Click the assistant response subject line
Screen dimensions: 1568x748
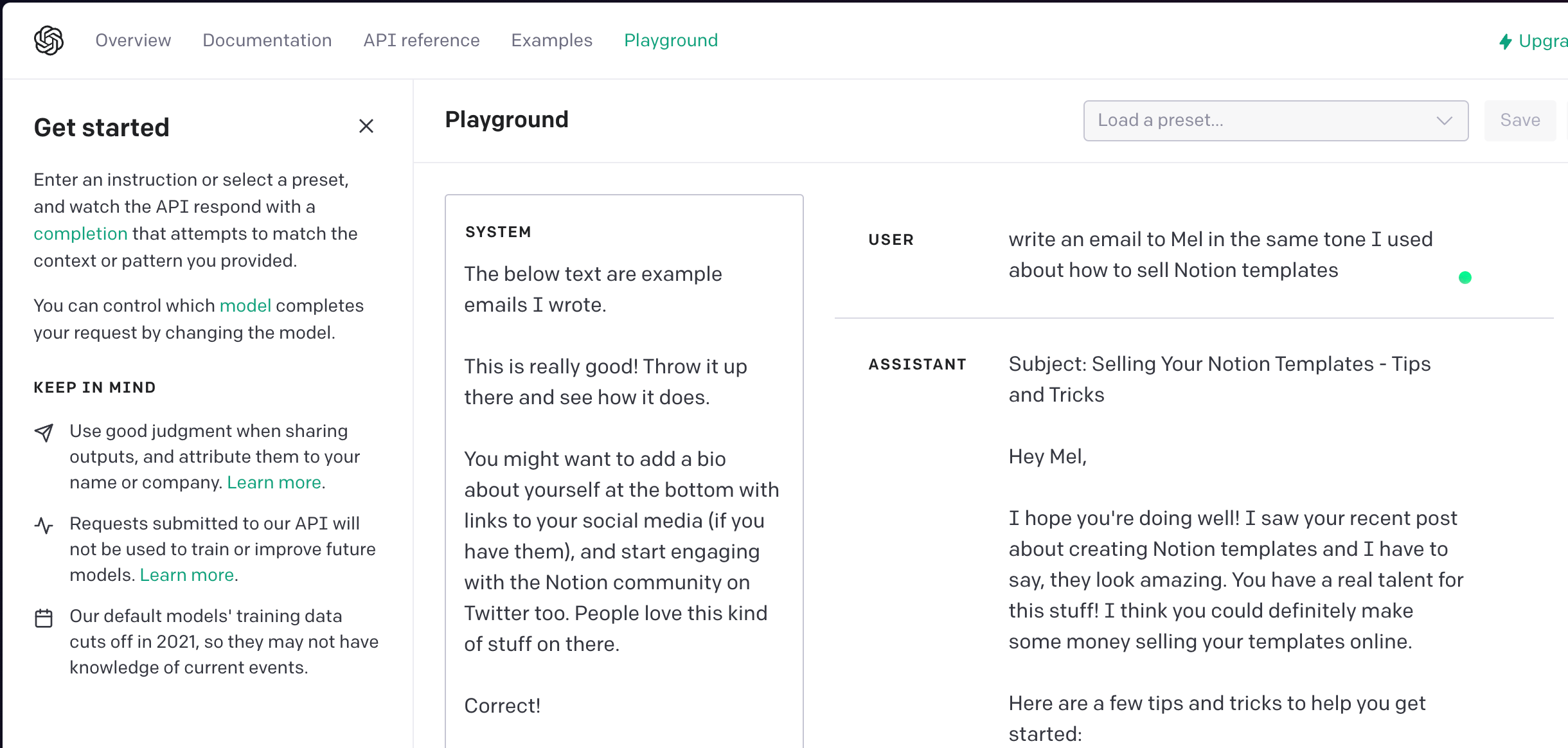(1219, 379)
